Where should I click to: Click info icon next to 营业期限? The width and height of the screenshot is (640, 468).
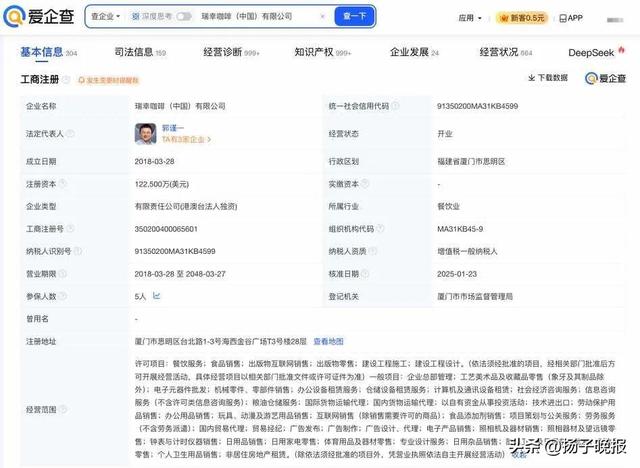coord(63,274)
